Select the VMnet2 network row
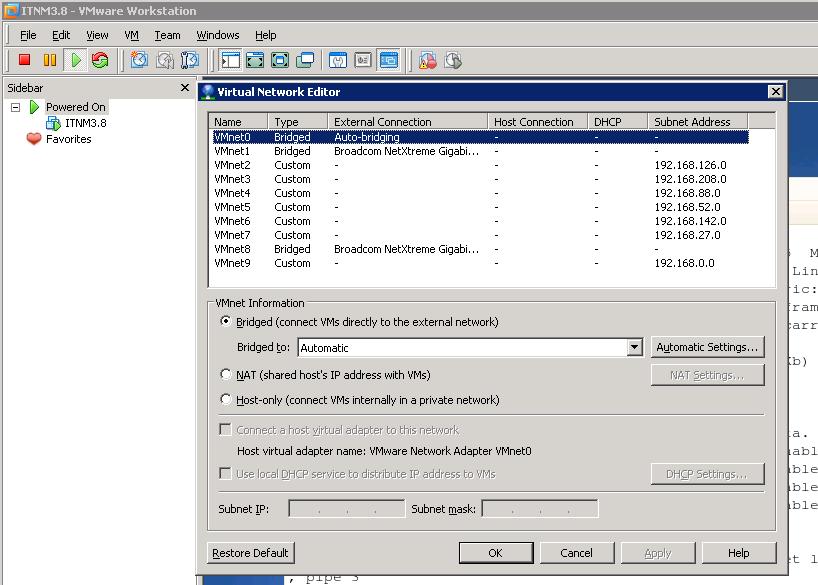Screen dimensions: 818x585 pyautogui.click(x=480, y=165)
